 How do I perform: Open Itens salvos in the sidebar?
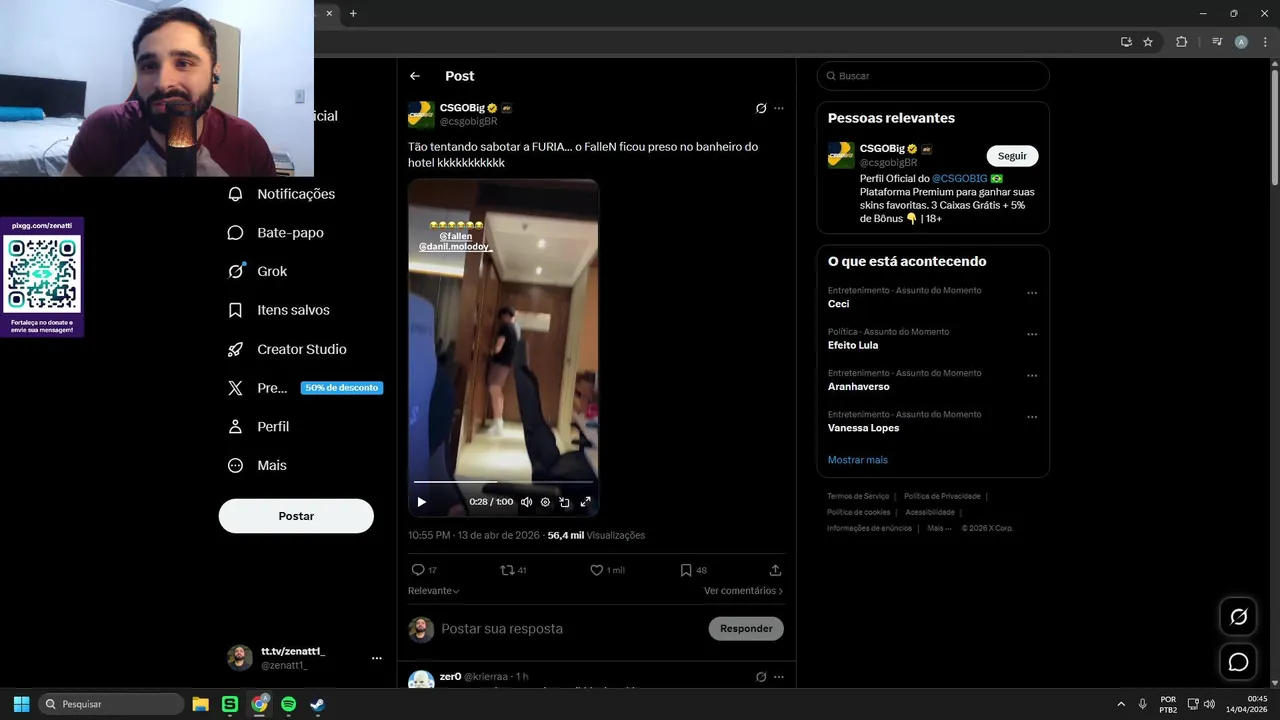point(279,310)
